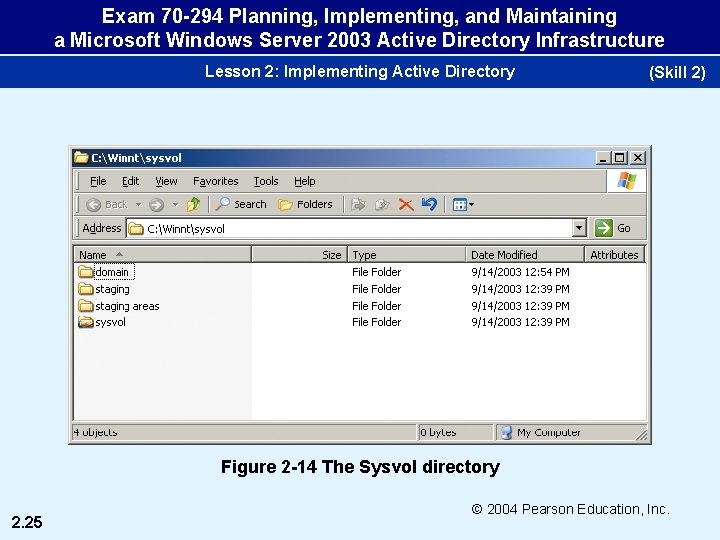Click the folder icon in title bar
720x540 pixels.
point(81,158)
